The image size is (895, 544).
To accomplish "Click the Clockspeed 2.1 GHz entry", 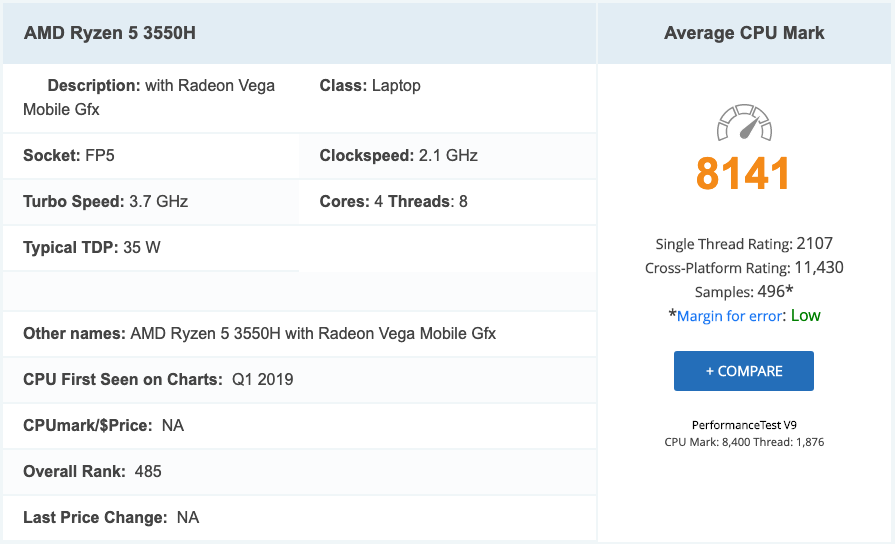I will (x=398, y=156).
